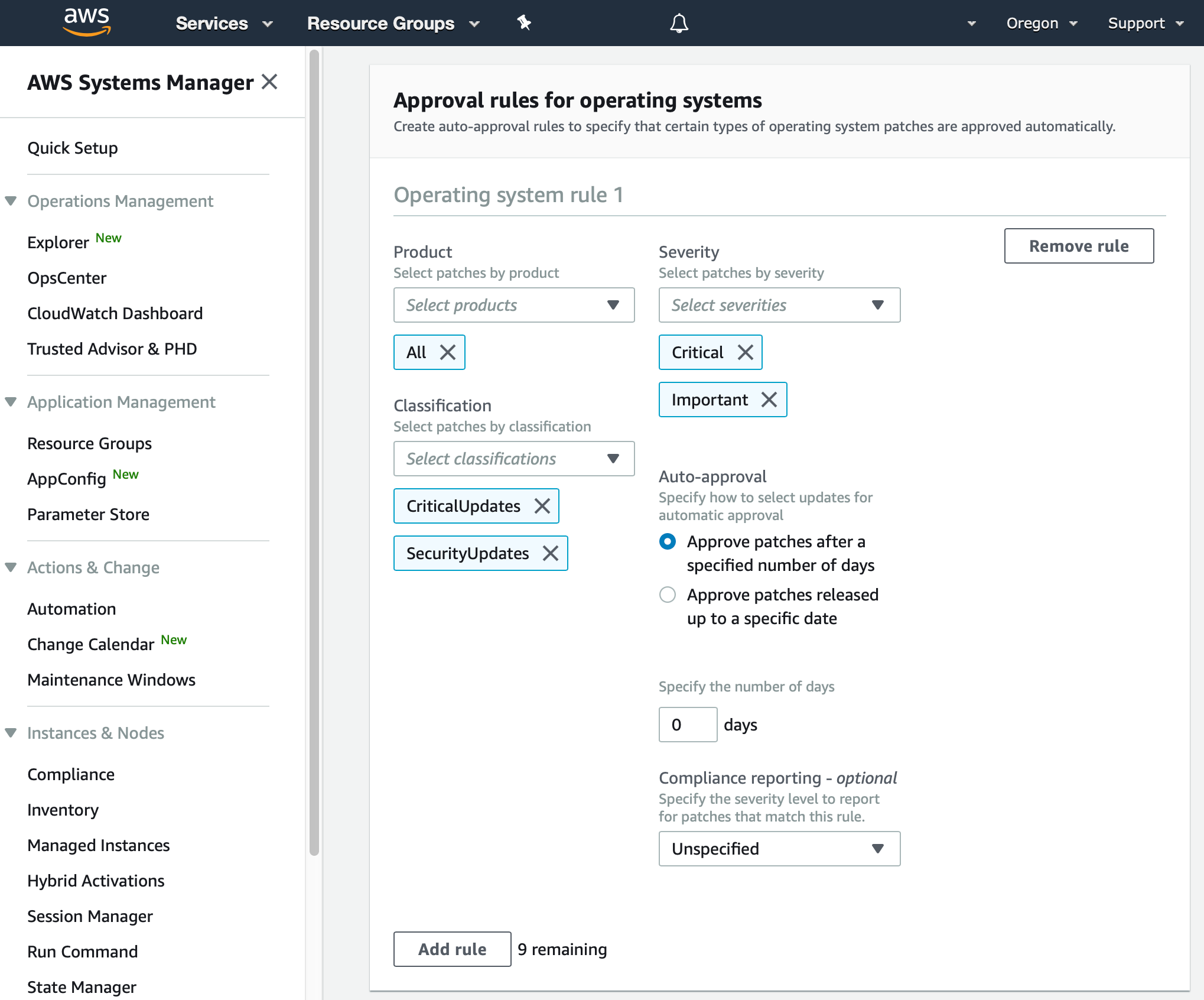Click the pin shortcut icon in navigation bar
This screenshot has height=1000, width=1204.
click(523, 22)
